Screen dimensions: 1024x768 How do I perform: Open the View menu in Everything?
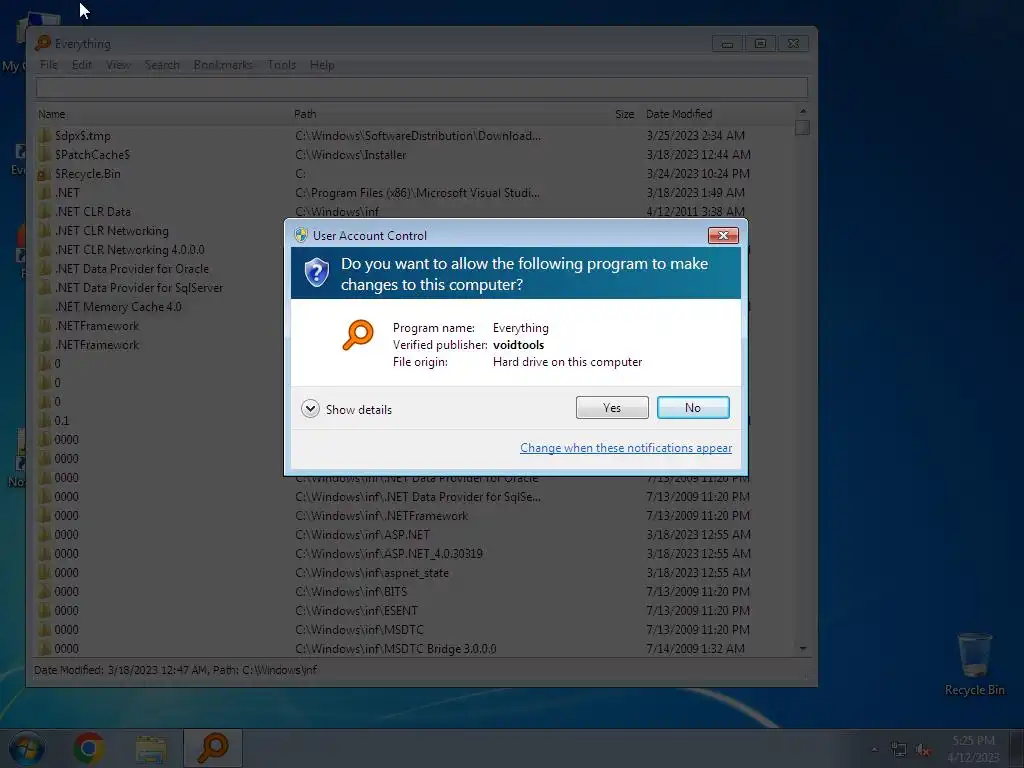click(x=118, y=65)
